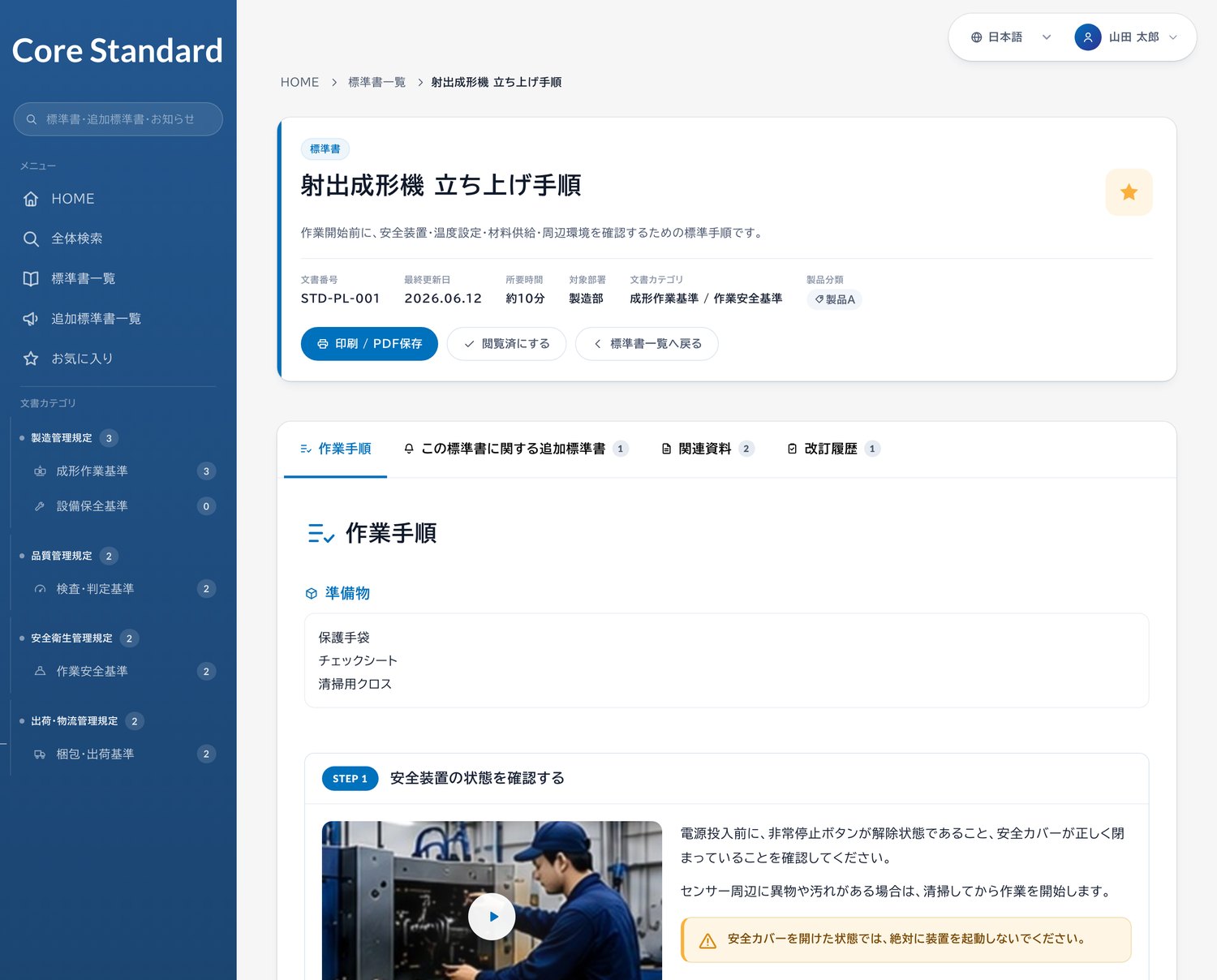Screen dimensions: 1217x980
Task: Click the checklist icon beside 作業手順 heading
Action: click(x=321, y=534)
